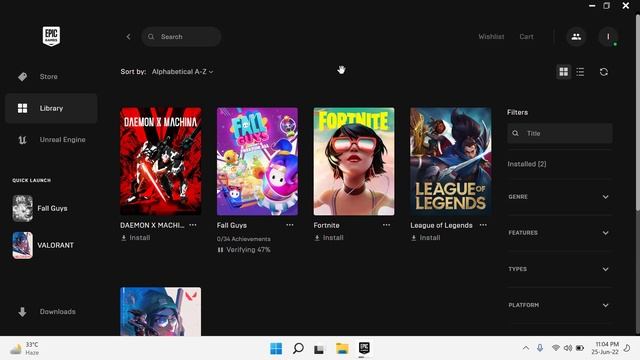Show hidden tray icons
Image resolution: width=640 pixels, height=360 pixels.
526,348
